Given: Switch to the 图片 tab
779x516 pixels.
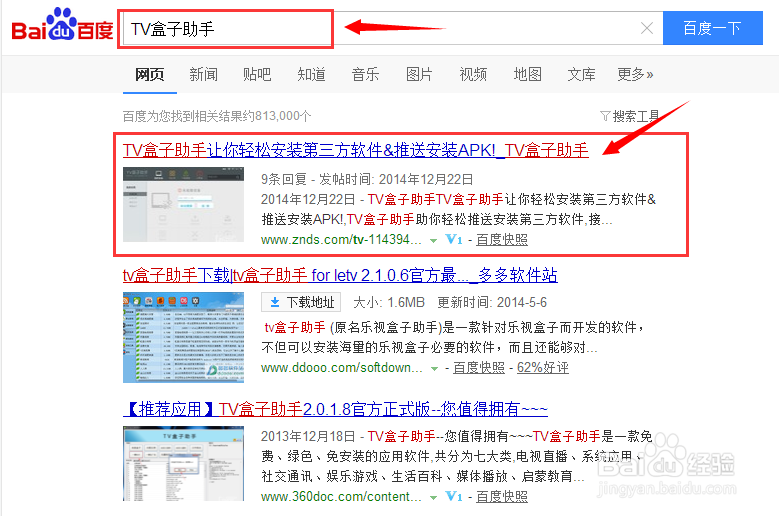Looking at the screenshot, I should pyautogui.click(x=419, y=74).
